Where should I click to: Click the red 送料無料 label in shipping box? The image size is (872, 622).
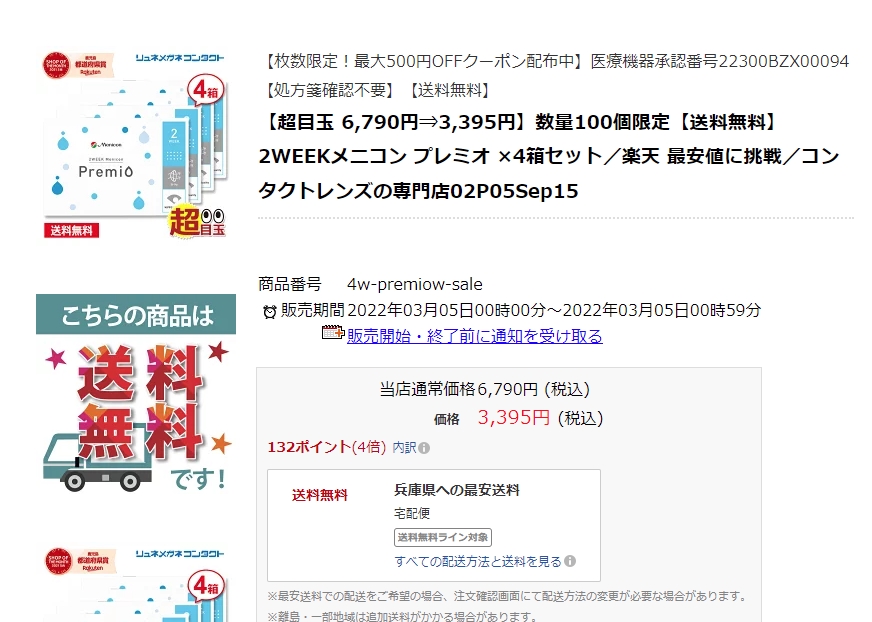[x=320, y=495]
